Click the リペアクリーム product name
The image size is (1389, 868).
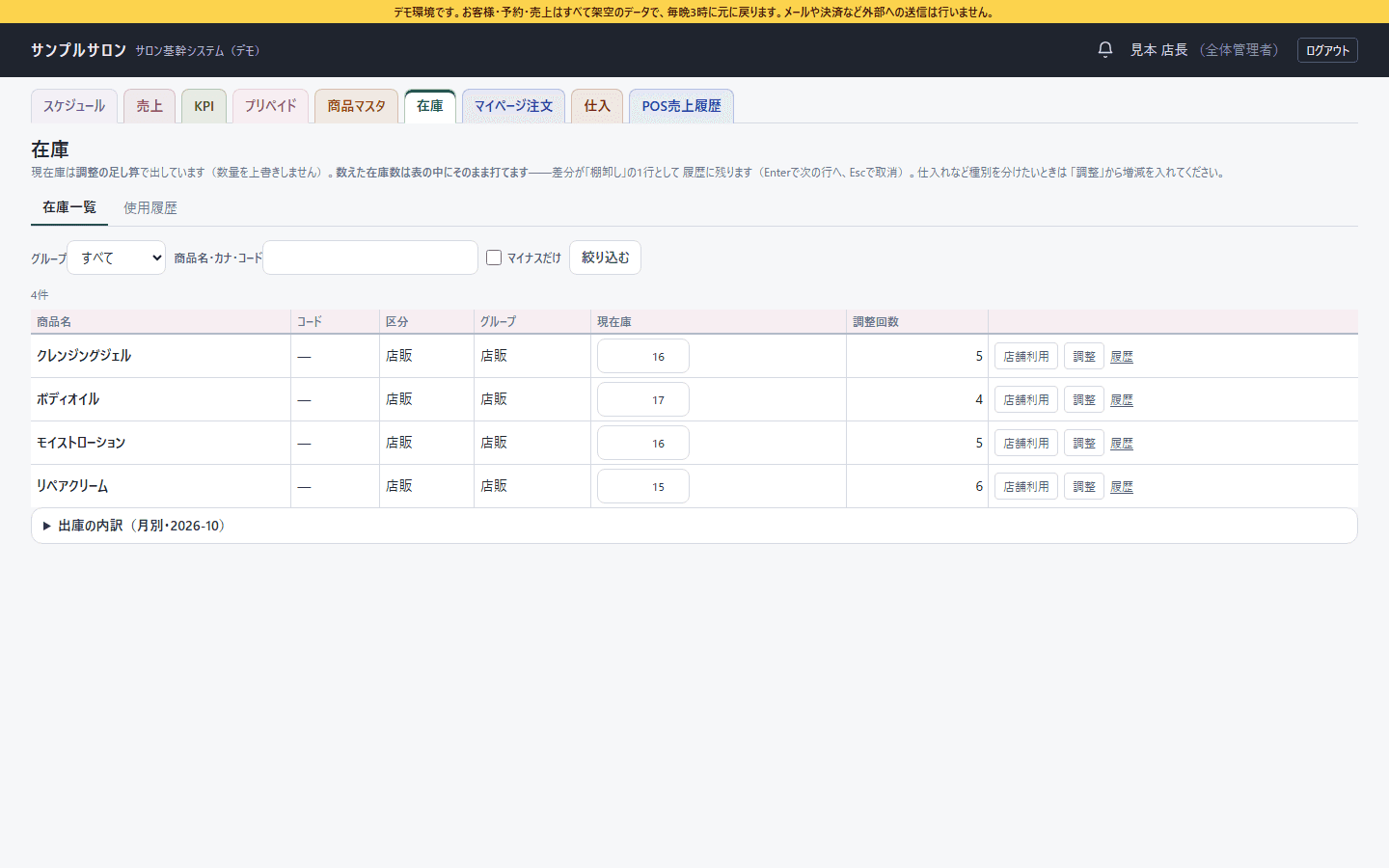(72, 486)
